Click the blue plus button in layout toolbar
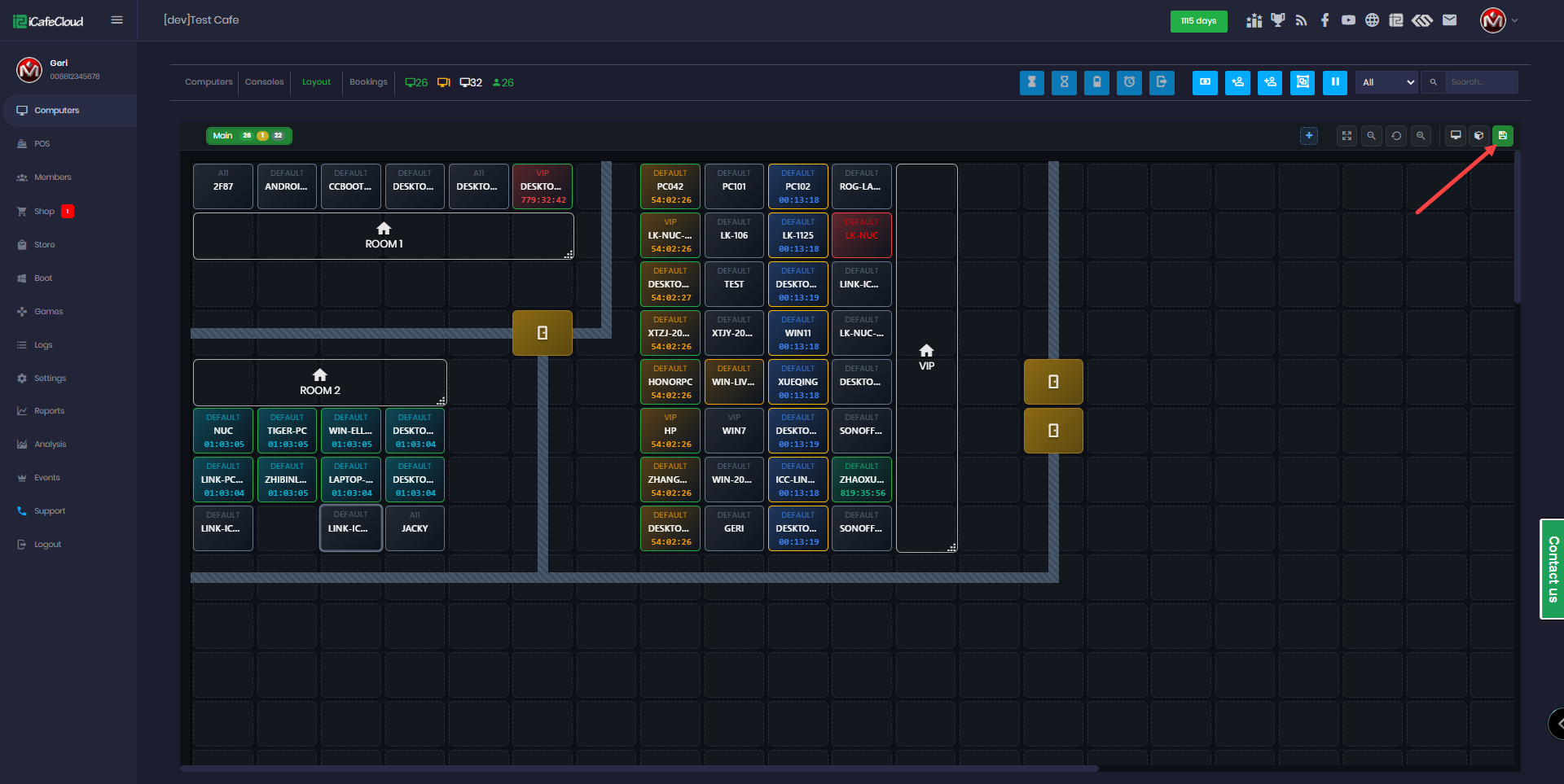Viewport: 1564px width, 784px height. (x=1309, y=136)
